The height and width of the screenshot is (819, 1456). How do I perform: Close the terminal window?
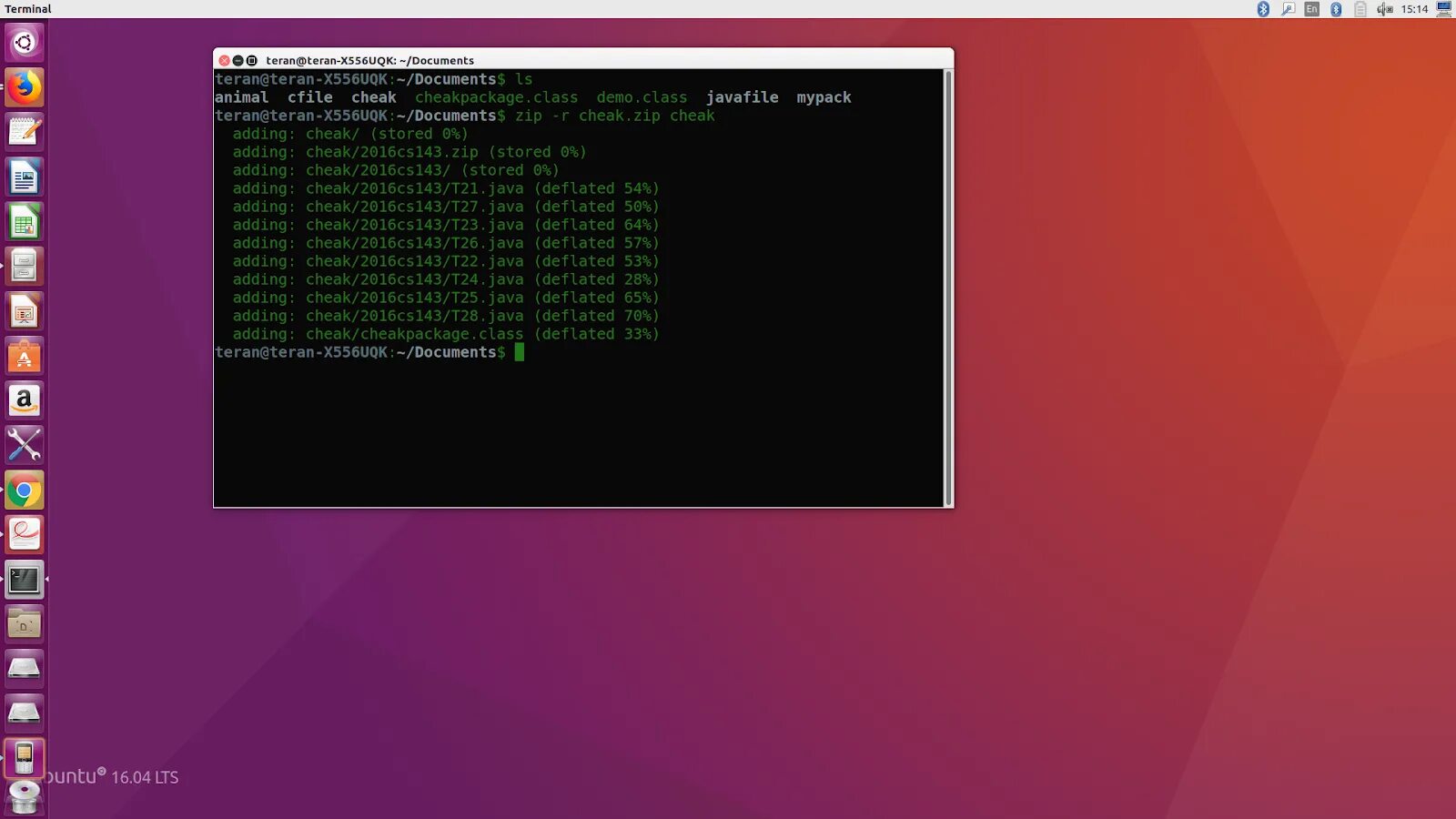coord(224,60)
